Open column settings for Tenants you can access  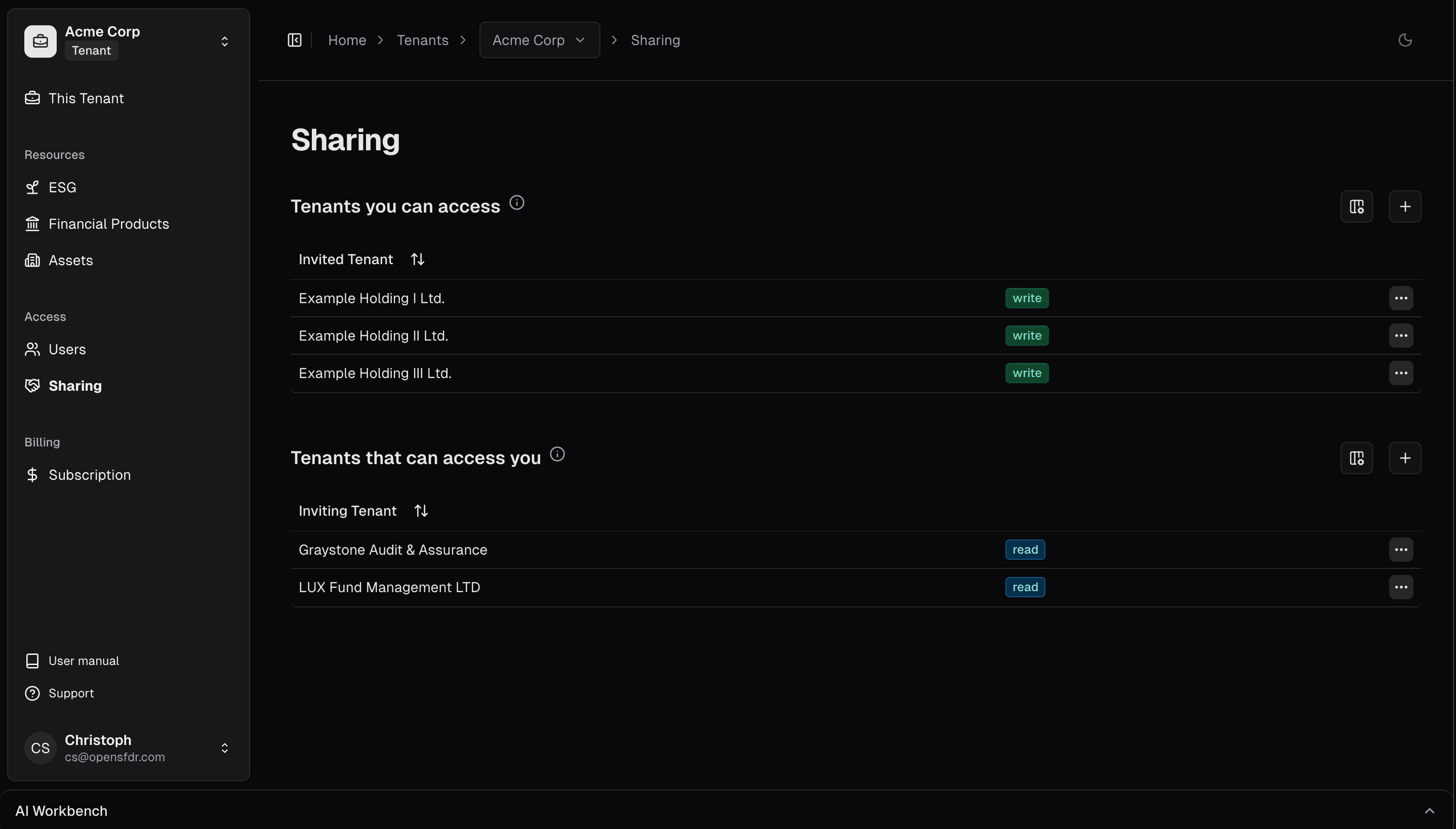point(1356,206)
